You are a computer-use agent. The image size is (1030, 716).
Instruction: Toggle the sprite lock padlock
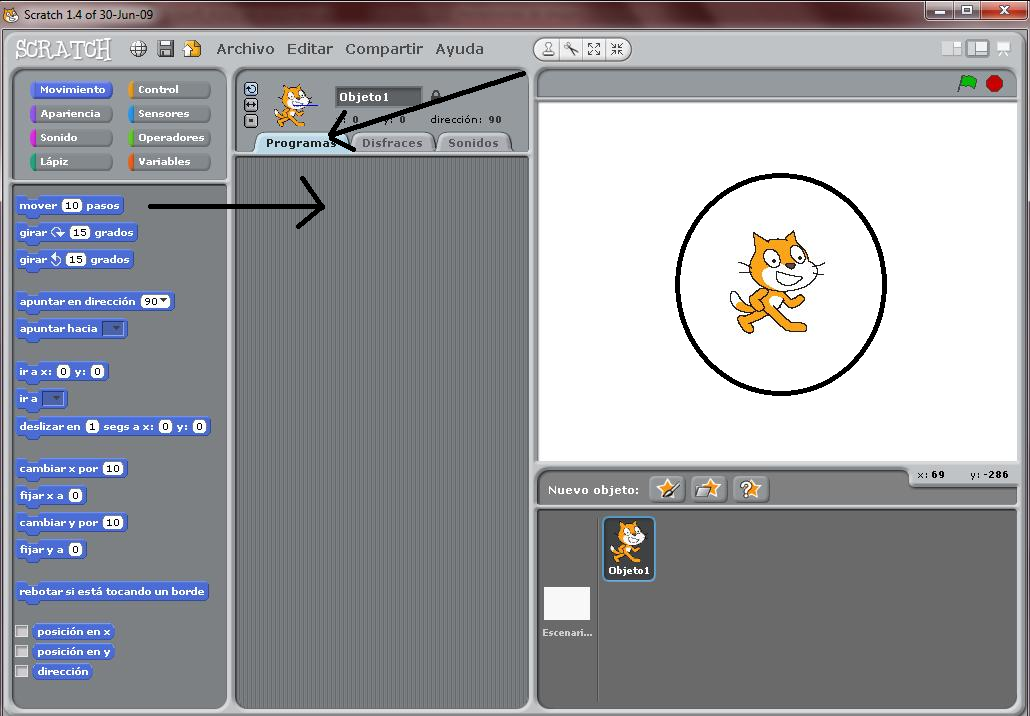coord(435,97)
